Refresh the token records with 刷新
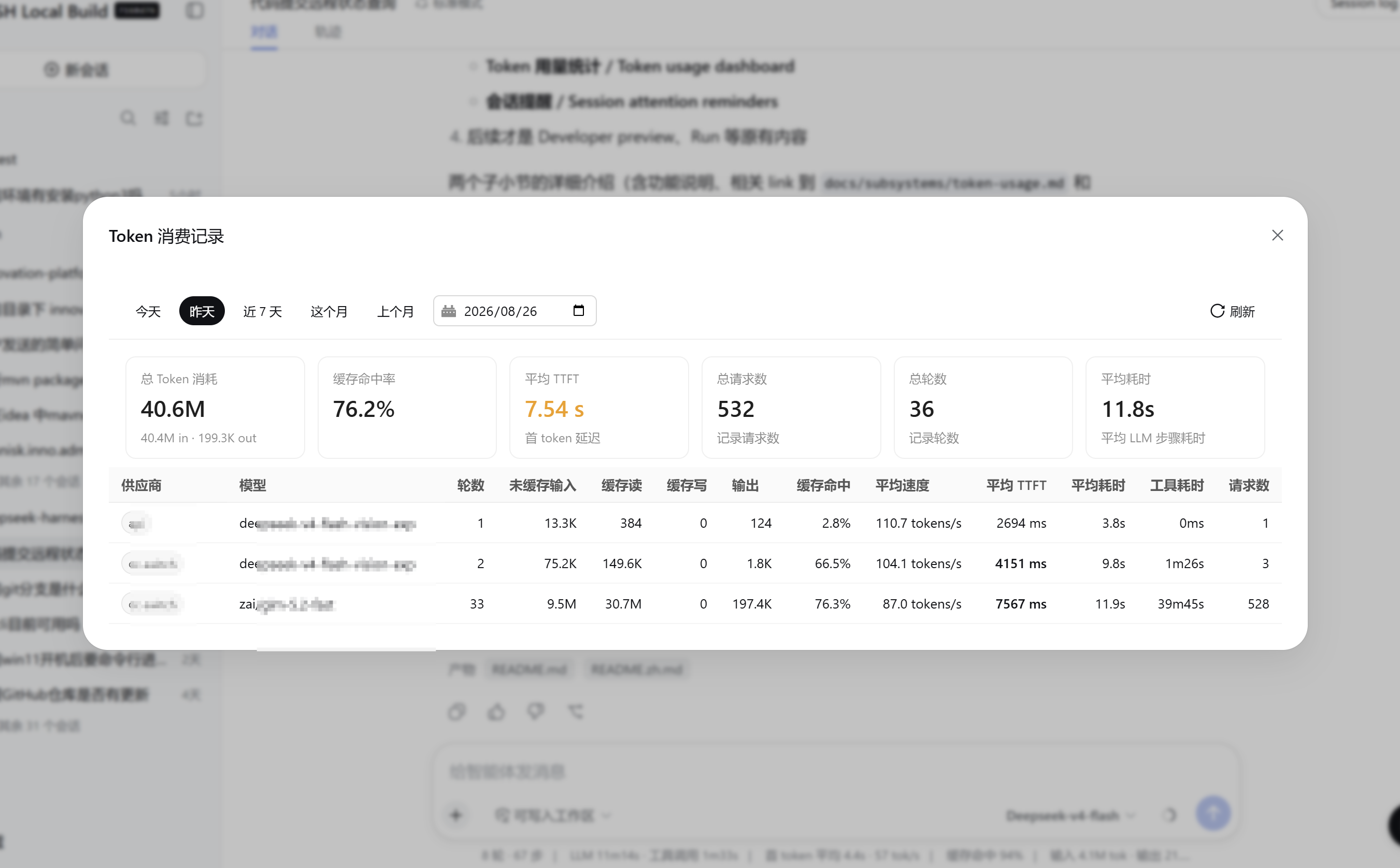Screen dimensions: 1400x868 (1232, 311)
